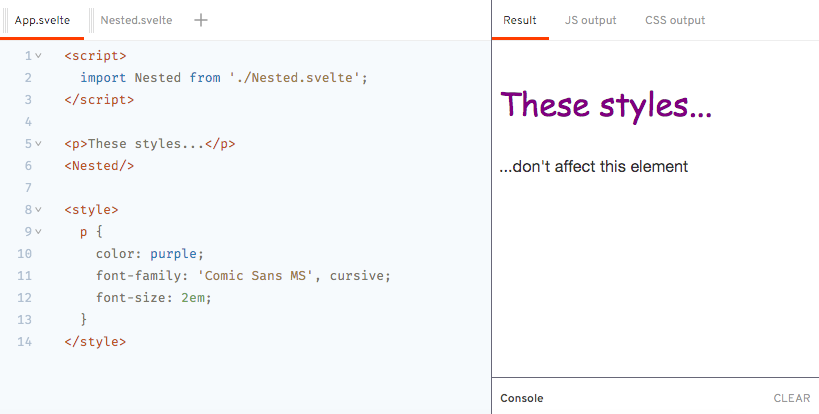Click line number 7 in gutter
The image size is (819, 414).
[28, 188]
